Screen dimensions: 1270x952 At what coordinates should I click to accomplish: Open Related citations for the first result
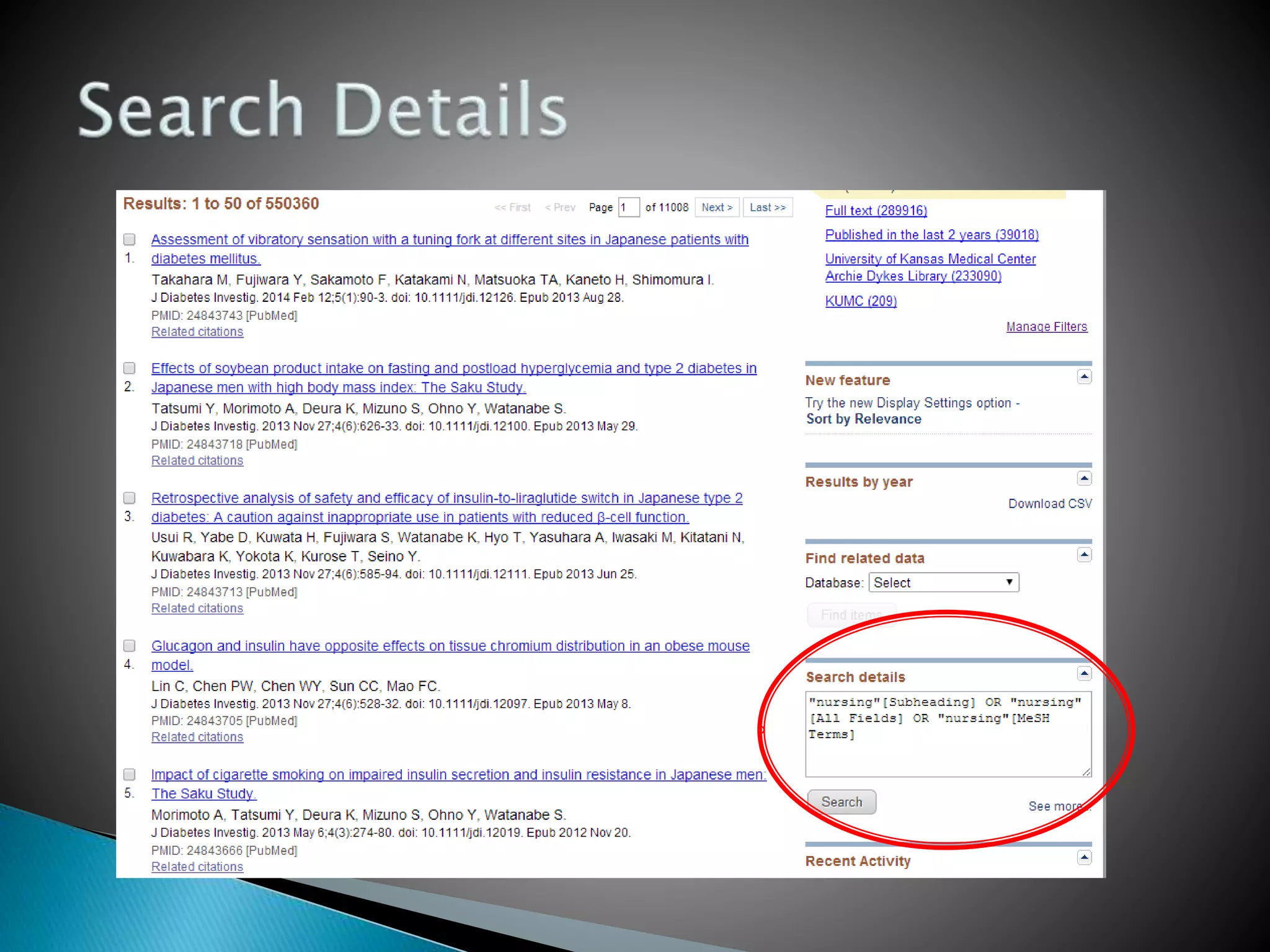point(197,332)
